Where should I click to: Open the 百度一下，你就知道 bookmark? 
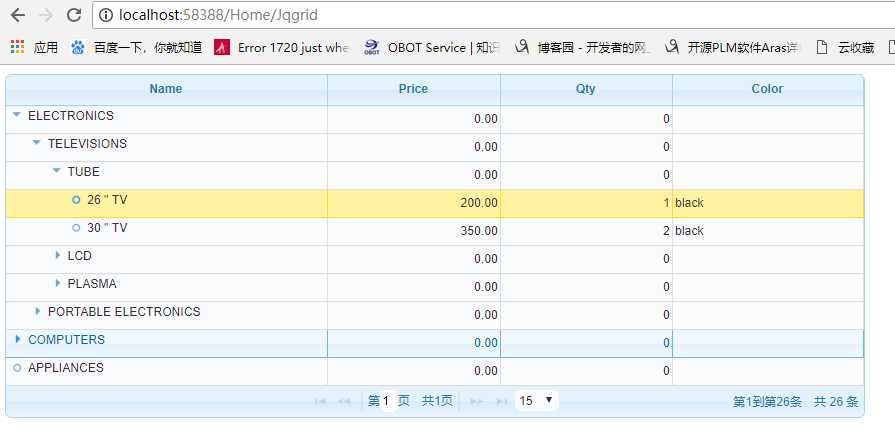point(137,48)
